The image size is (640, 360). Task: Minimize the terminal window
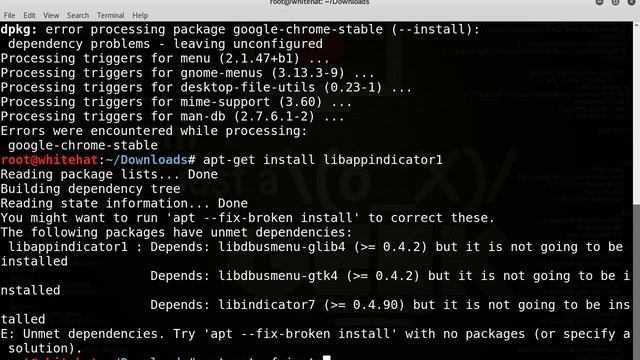[600, 2]
